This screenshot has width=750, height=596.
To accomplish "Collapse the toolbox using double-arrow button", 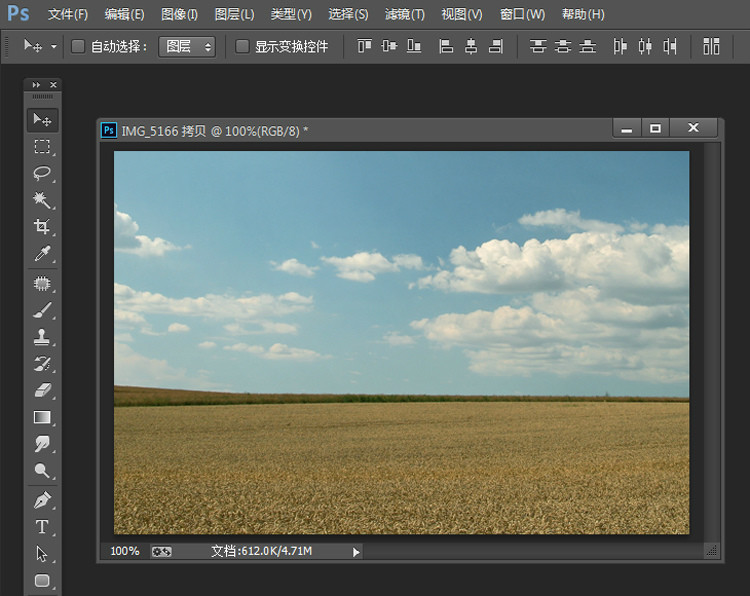I will 37,85.
